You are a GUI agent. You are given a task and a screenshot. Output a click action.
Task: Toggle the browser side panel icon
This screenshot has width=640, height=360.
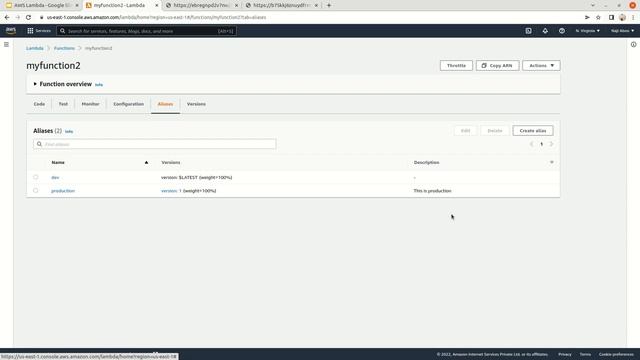tap(611, 18)
